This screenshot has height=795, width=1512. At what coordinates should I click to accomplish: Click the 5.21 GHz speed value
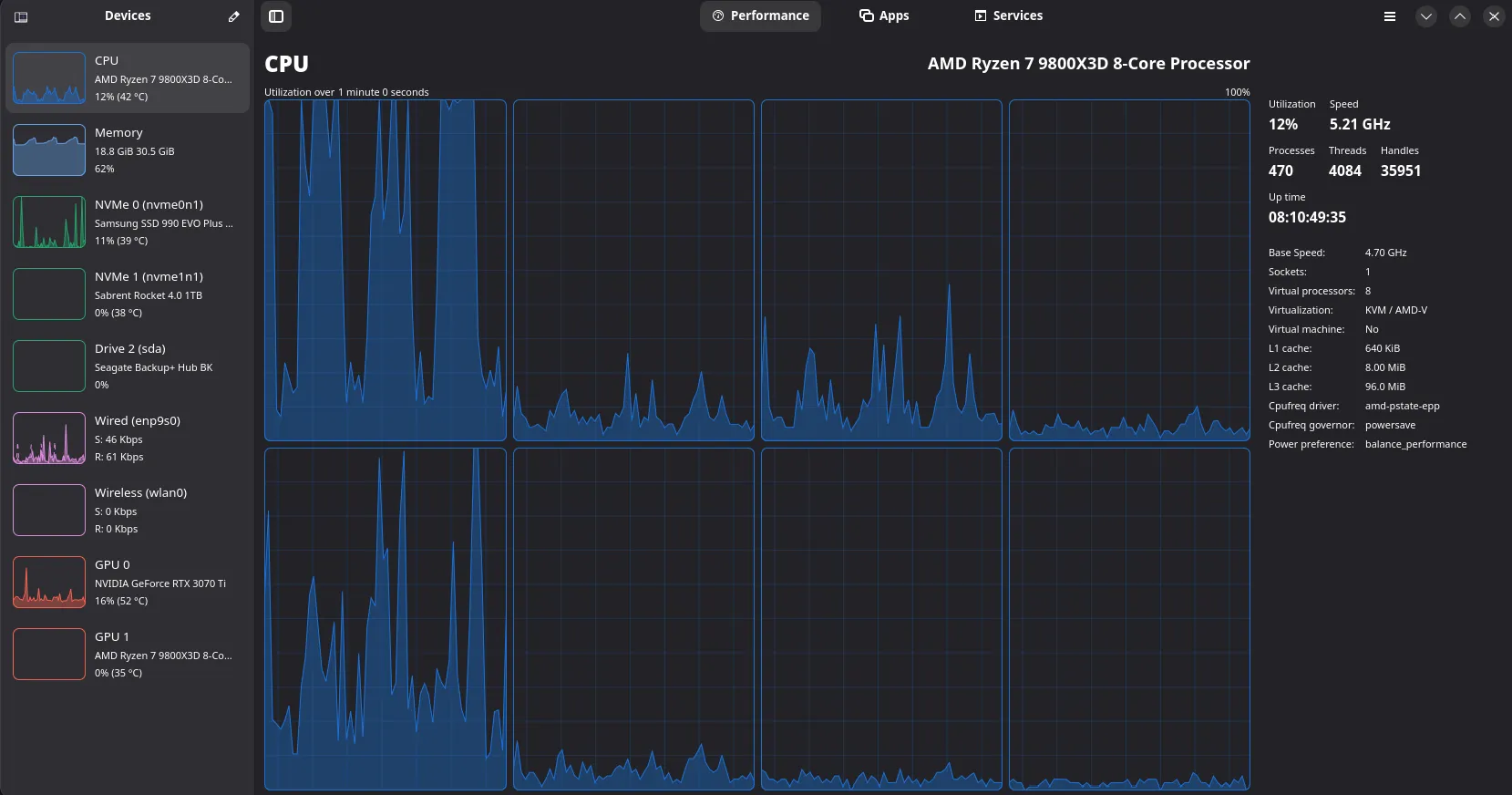tap(1360, 124)
